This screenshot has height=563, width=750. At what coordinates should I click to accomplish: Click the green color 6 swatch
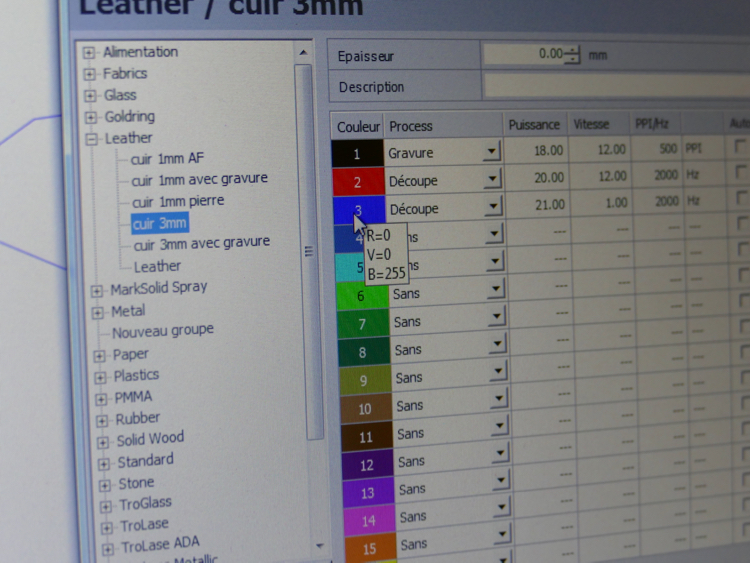point(362,296)
